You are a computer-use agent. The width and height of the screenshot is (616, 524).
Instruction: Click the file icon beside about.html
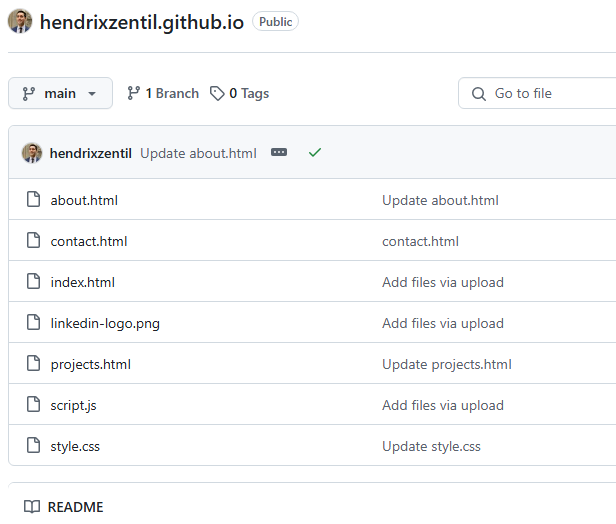pyautogui.click(x=33, y=200)
